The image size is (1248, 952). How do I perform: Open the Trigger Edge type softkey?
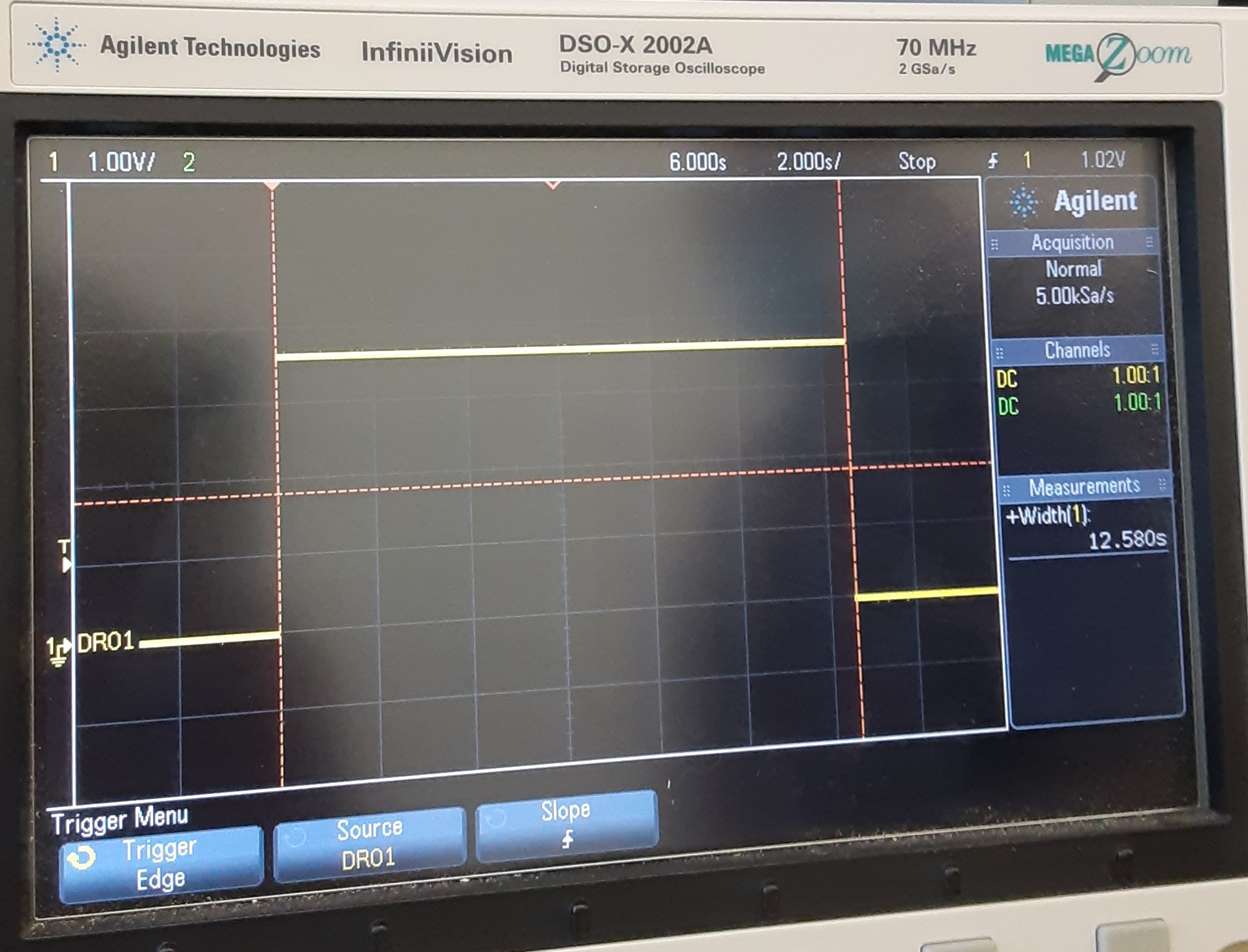pos(162,864)
